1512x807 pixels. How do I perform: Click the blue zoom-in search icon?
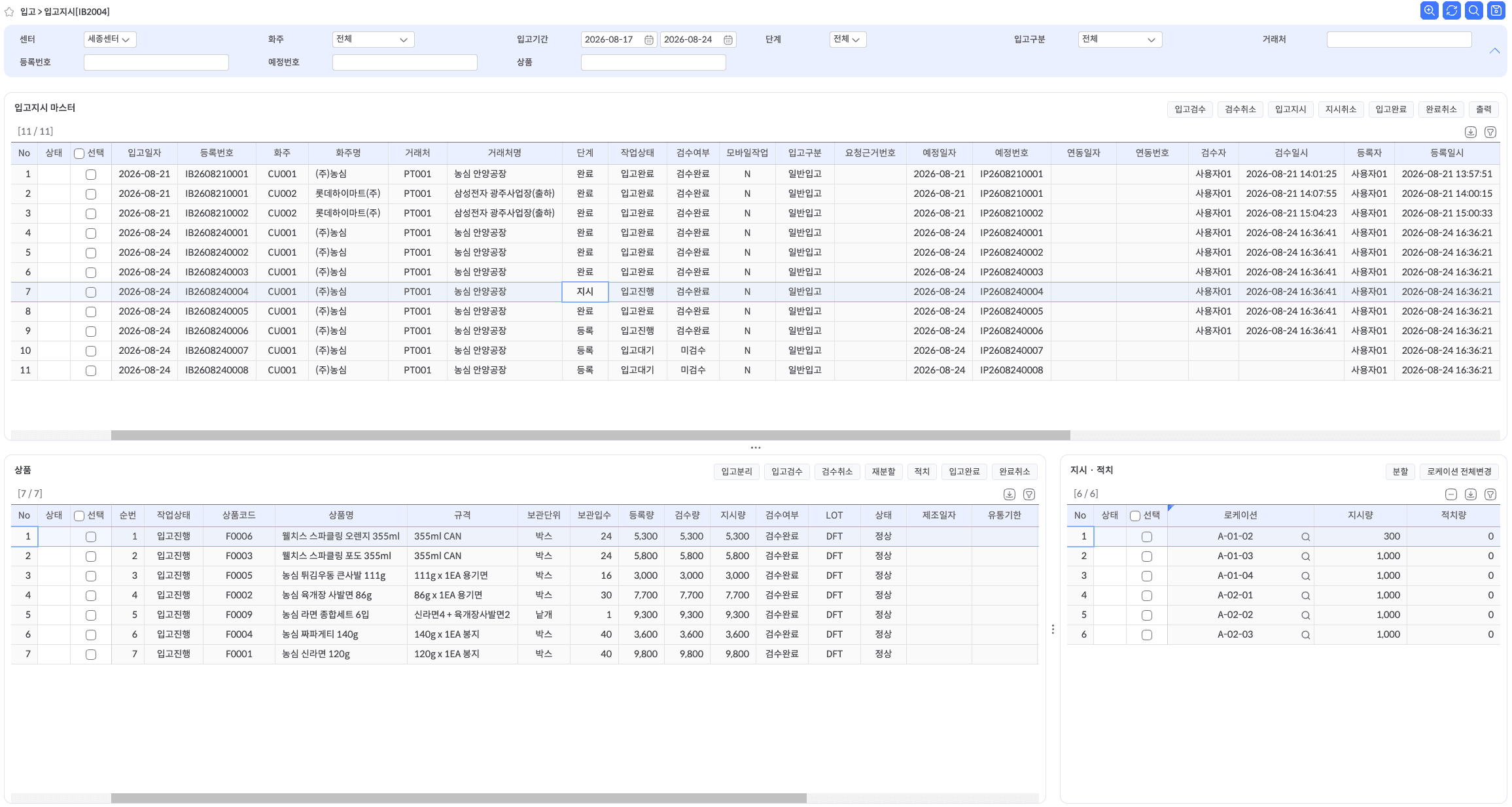tap(1430, 10)
